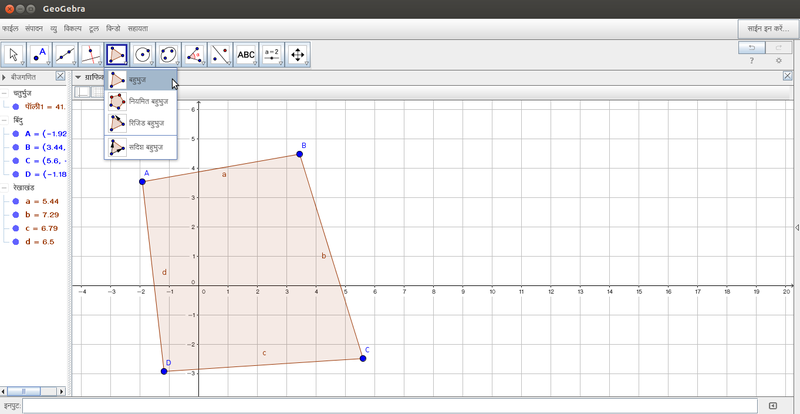Select the row c = 6.79
The image size is (800, 414).
[x=42, y=228]
